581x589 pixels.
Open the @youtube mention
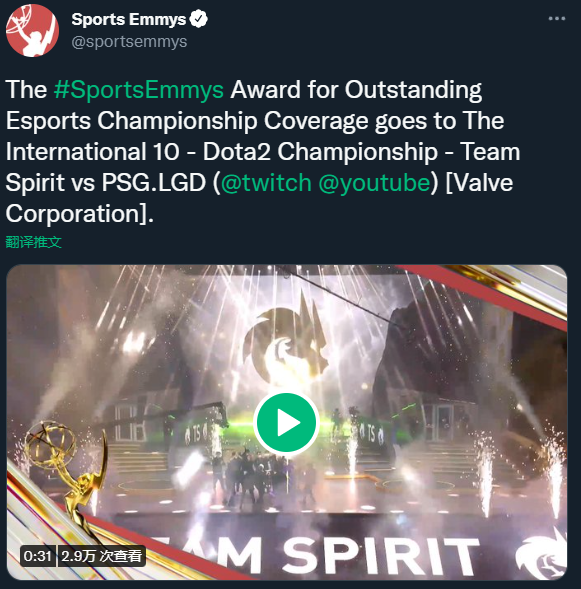click(x=374, y=183)
